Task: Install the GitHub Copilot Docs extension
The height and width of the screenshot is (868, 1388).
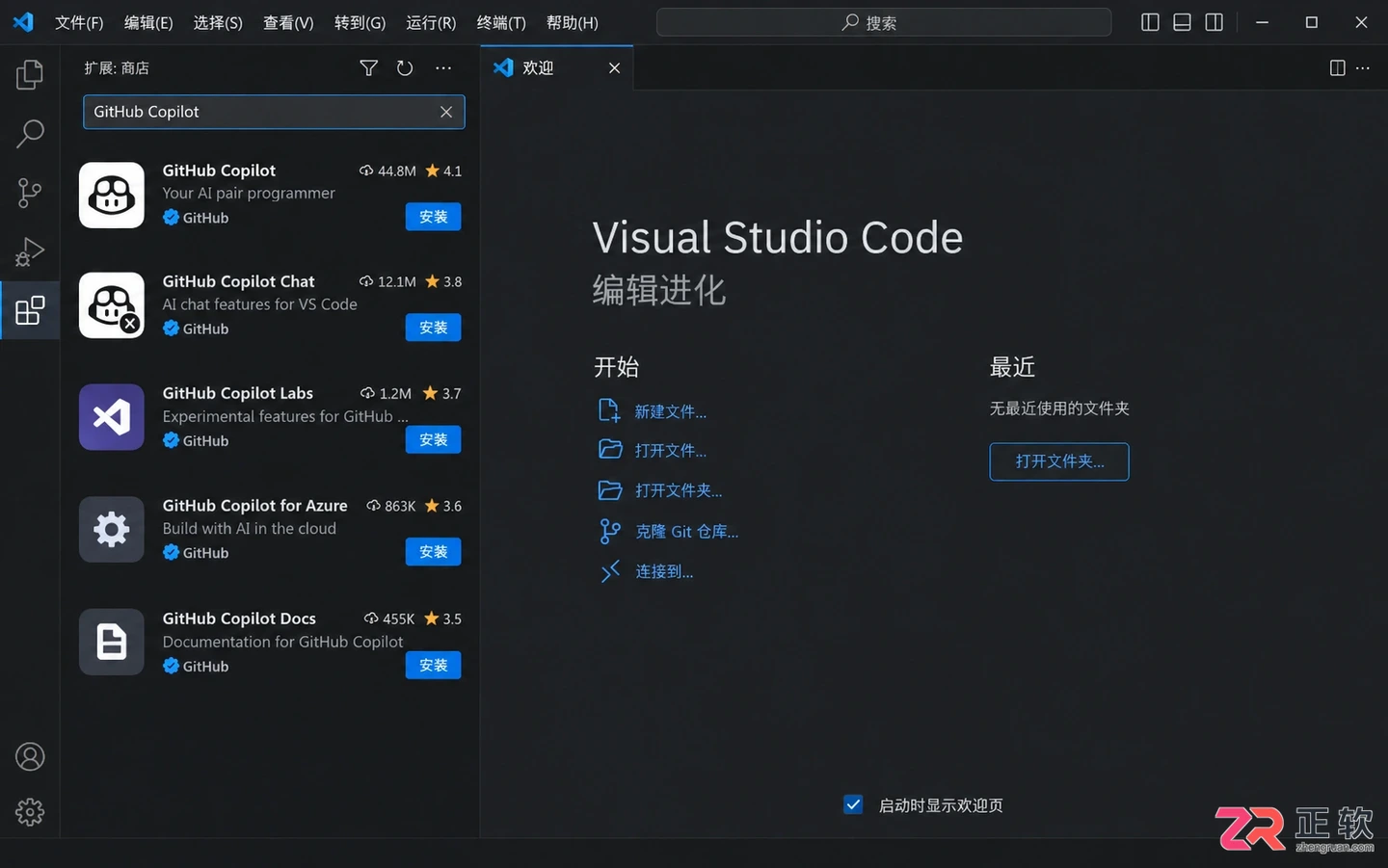Action: (433, 666)
